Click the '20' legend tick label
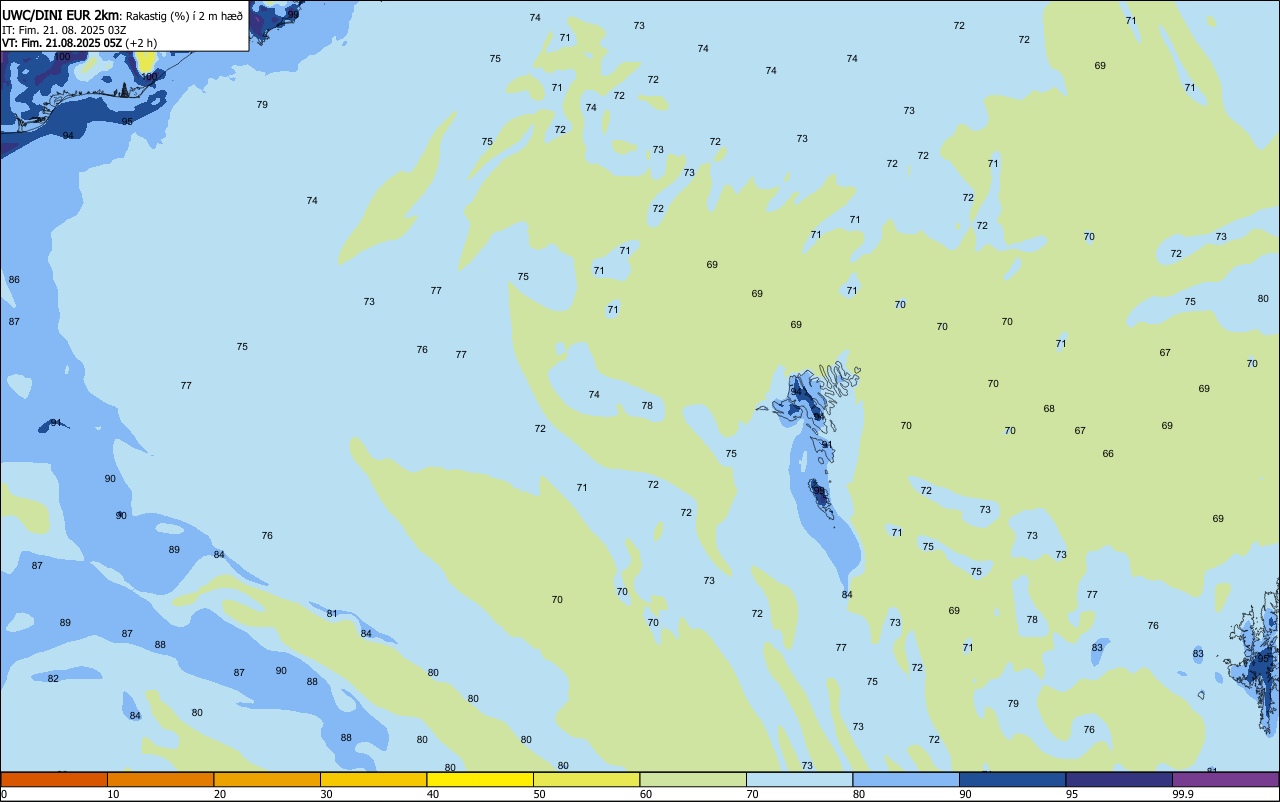1280x802 pixels. point(220,794)
